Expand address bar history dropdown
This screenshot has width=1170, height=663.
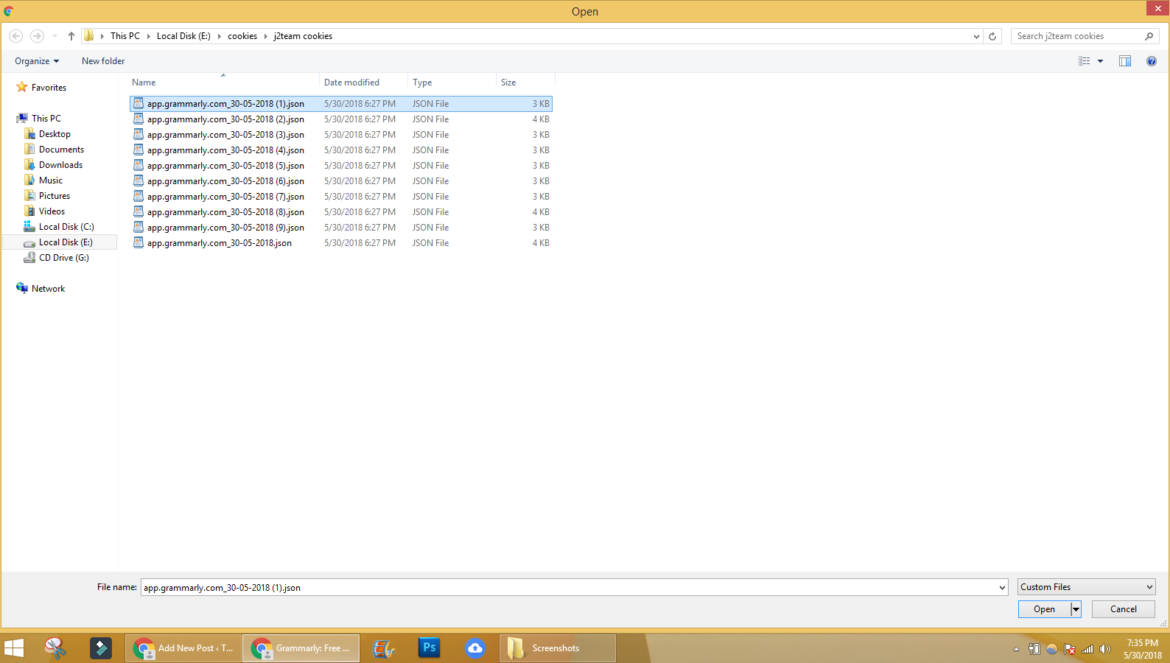click(x=976, y=36)
